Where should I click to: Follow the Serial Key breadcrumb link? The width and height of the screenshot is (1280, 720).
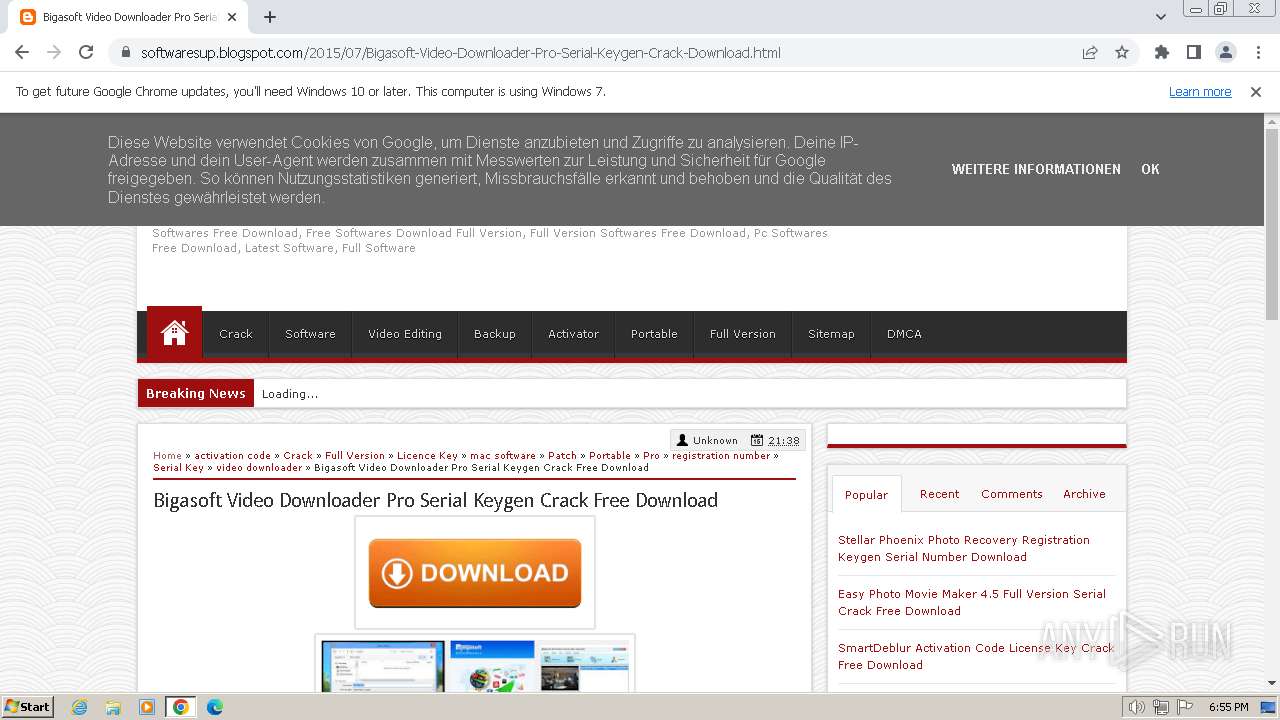[x=178, y=467]
